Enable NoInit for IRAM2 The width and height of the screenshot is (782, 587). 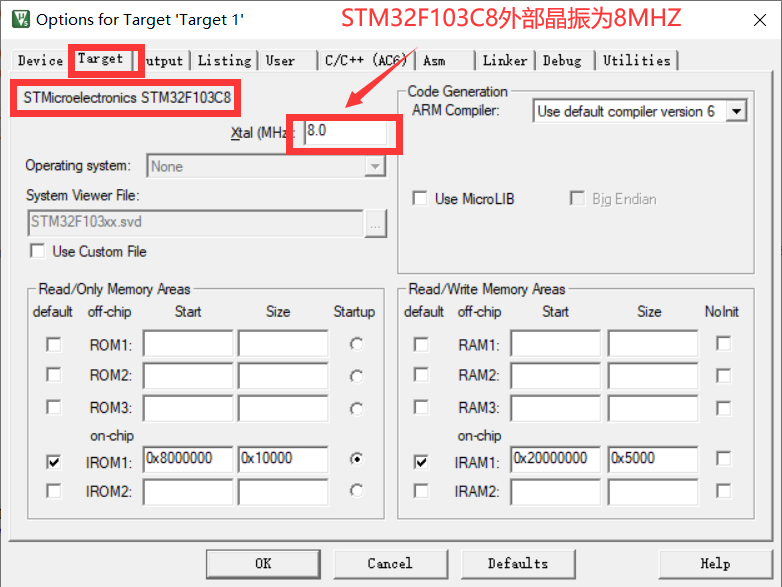(x=723, y=491)
